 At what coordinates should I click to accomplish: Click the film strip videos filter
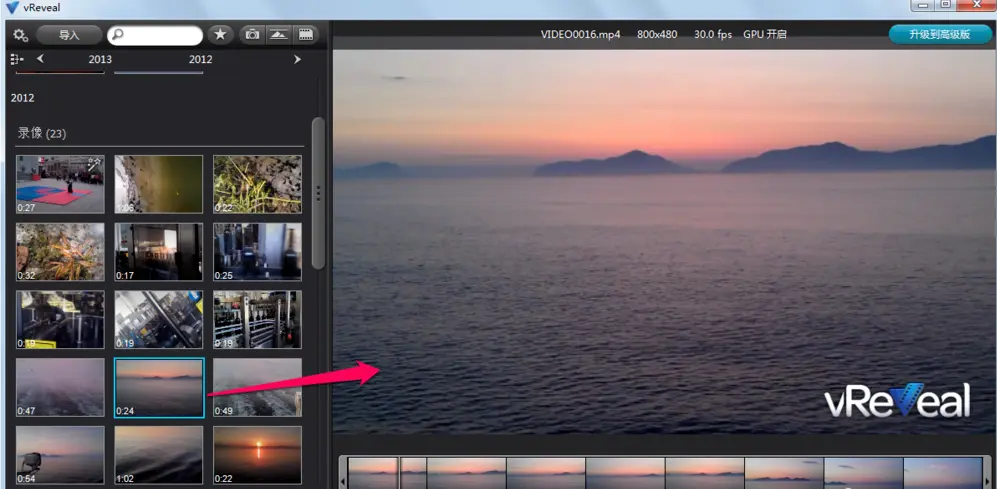tap(306, 35)
